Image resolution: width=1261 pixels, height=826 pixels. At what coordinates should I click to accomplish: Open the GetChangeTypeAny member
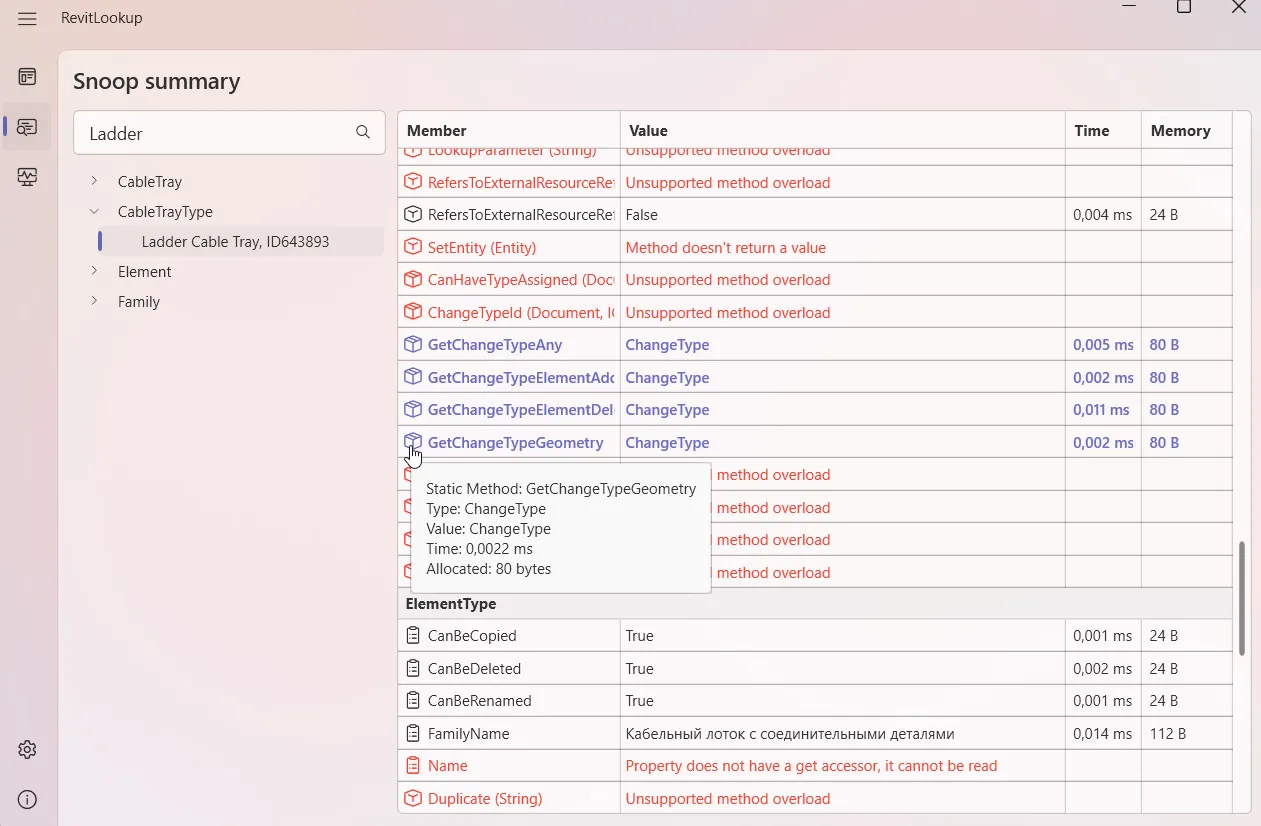[495, 345]
